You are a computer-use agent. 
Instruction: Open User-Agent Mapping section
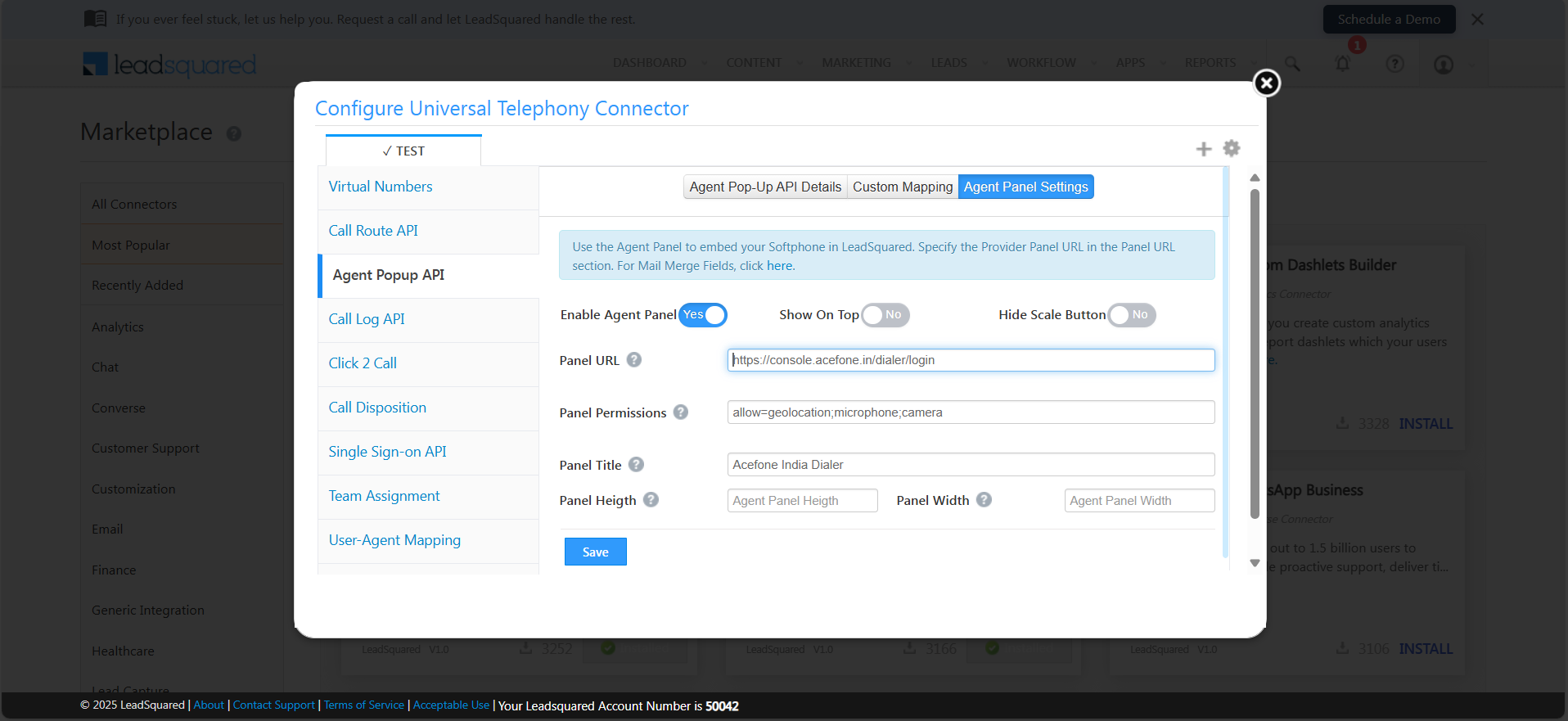click(428, 540)
